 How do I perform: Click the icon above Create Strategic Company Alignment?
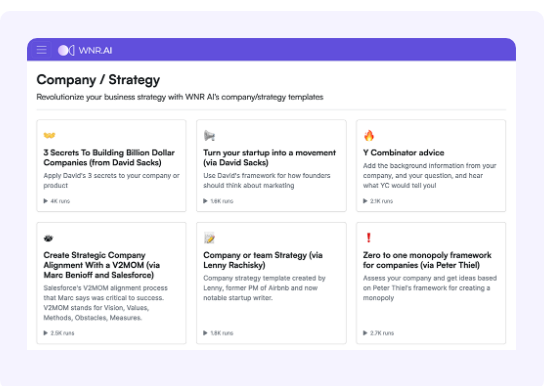coord(48,238)
